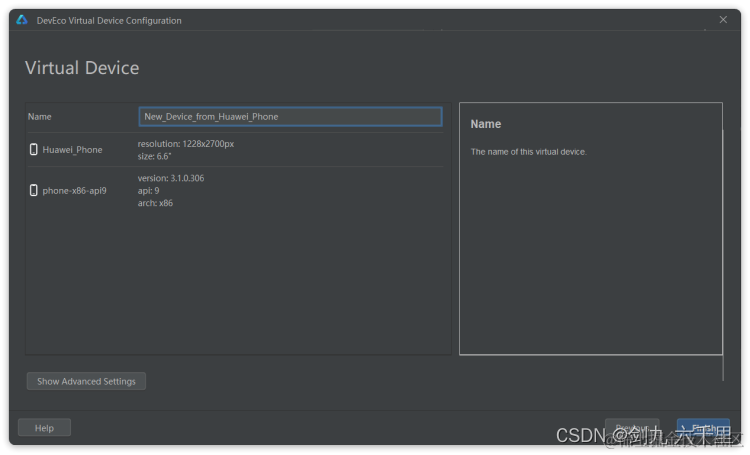Click the size: 6.6" text
Image resolution: width=750 pixels, height=455 pixels.
click(154, 156)
